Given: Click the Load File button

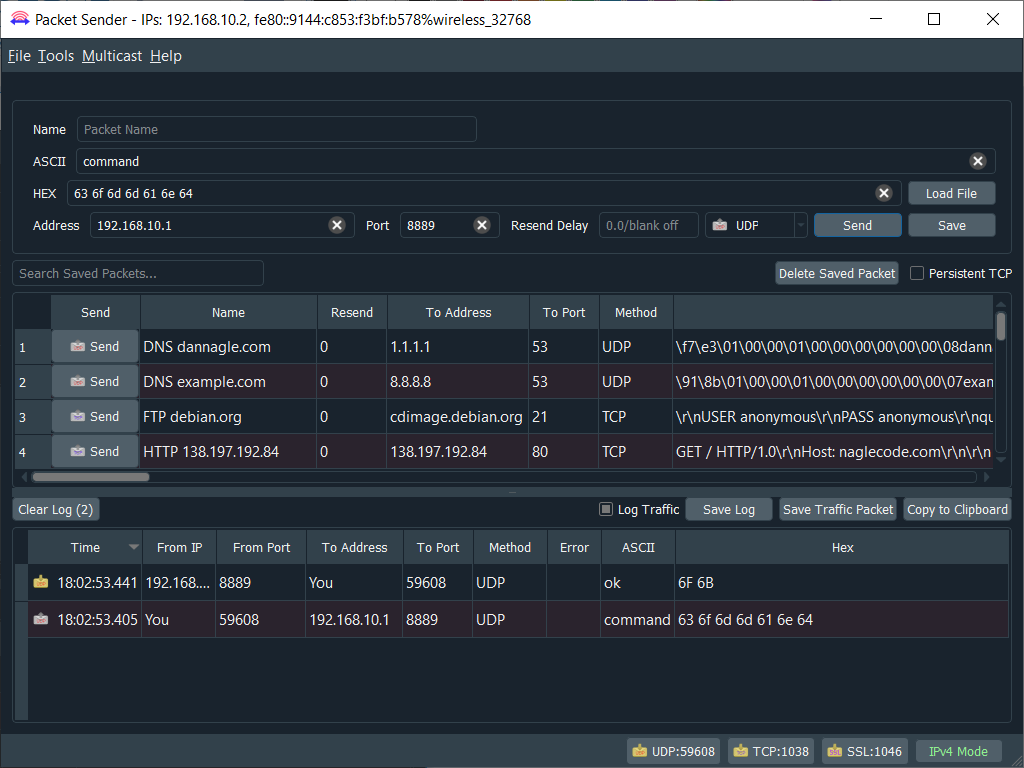Looking at the screenshot, I should [951, 193].
